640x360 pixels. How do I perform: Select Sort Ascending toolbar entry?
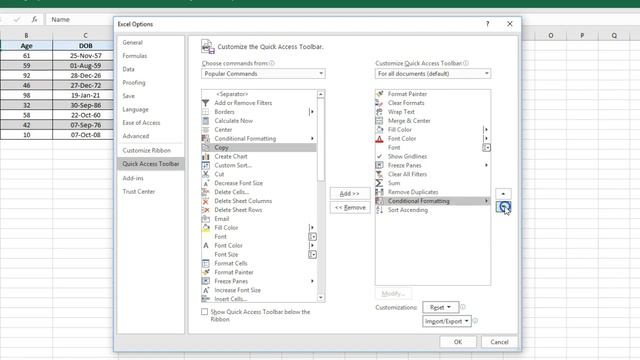(433, 210)
